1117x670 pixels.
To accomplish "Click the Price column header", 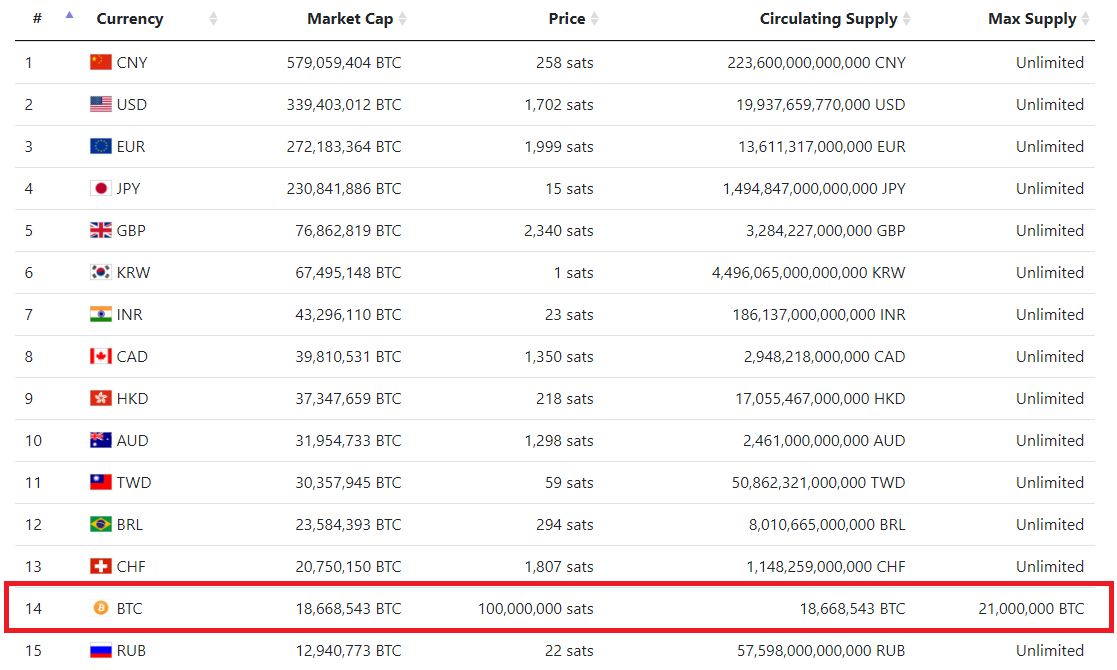I will [x=567, y=19].
